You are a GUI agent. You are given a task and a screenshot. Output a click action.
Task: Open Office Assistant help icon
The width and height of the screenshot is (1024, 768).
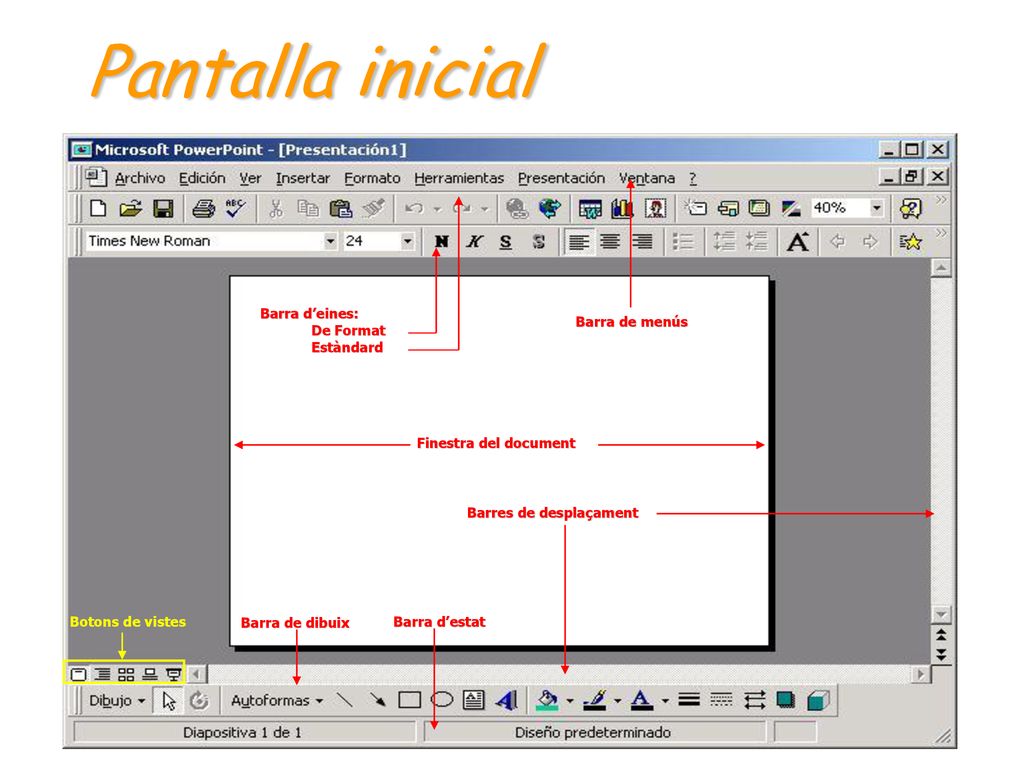pyautogui.click(x=910, y=208)
